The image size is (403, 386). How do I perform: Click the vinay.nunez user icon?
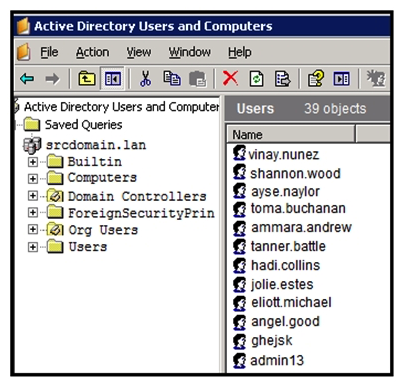coord(239,153)
